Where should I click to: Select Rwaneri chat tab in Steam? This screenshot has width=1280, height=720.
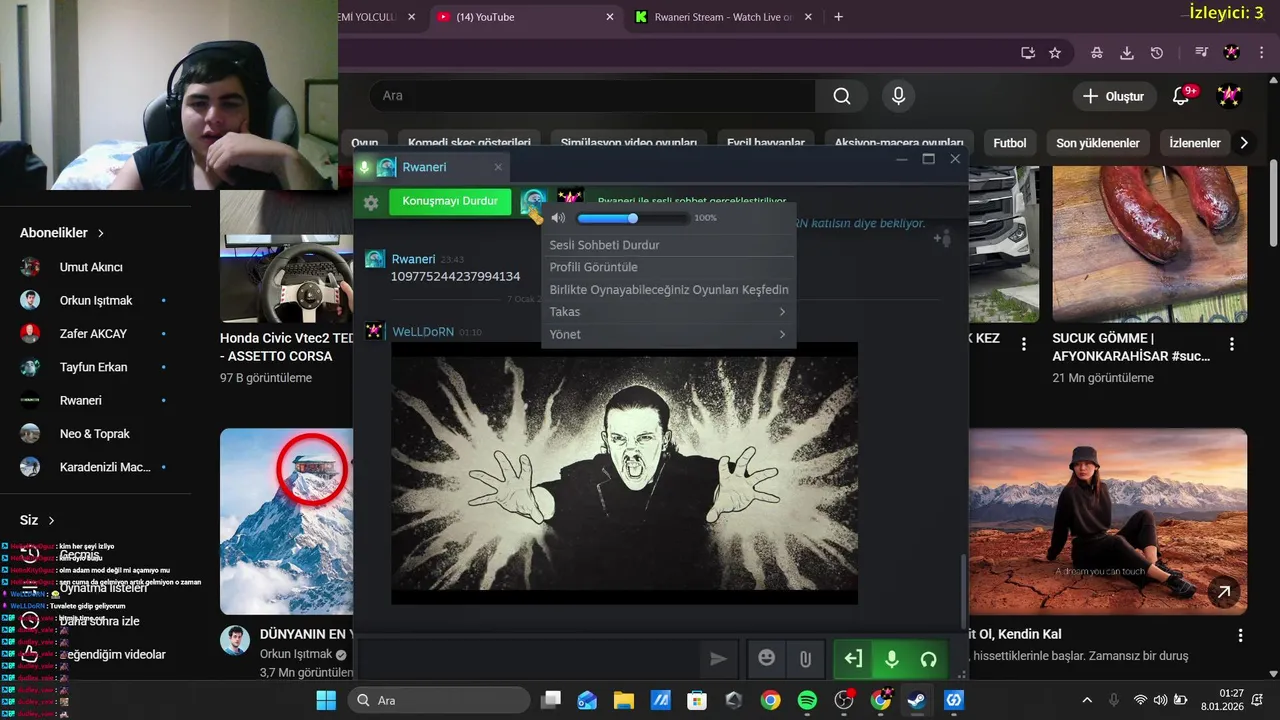[x=431, y=167]
